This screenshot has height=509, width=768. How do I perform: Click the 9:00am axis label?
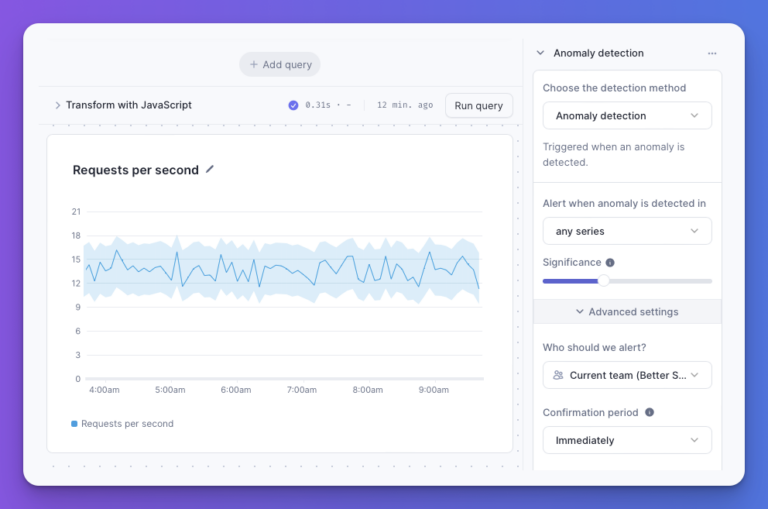tap(433, 390)
